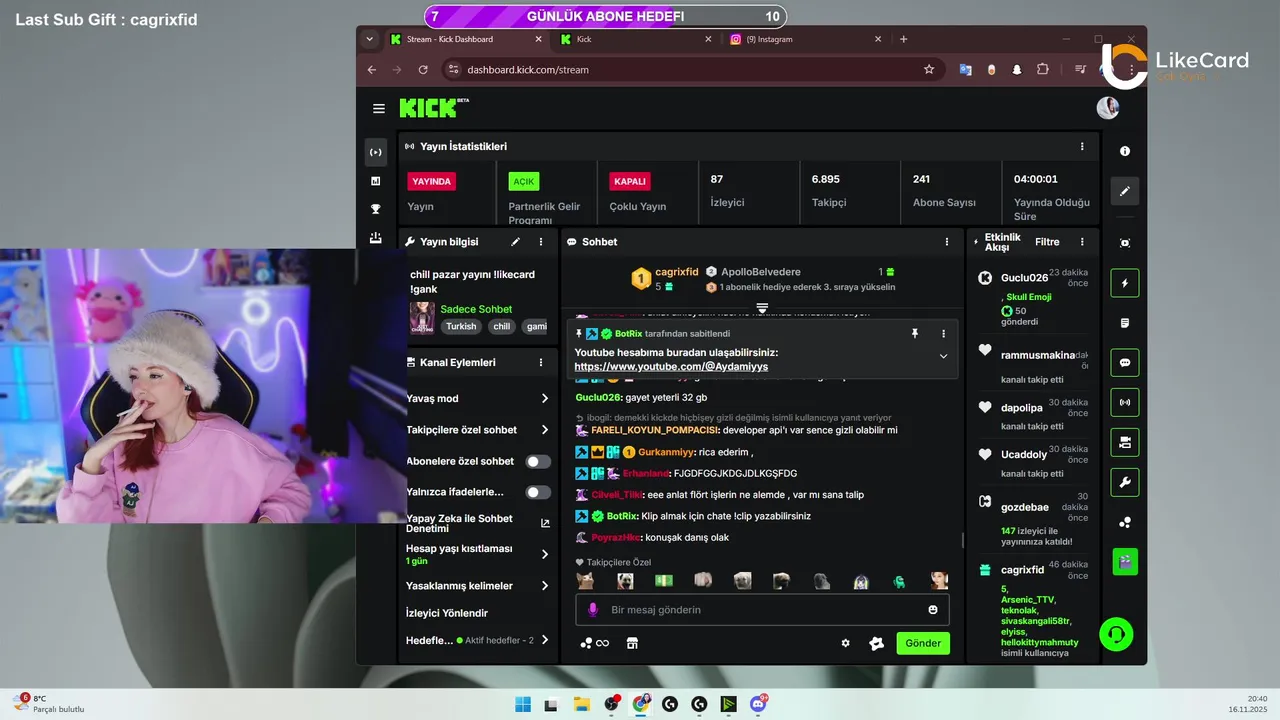Reload the Kick dashboard page
The width and height of the screenshot is (1280, 720).
[x=423, y=69]
